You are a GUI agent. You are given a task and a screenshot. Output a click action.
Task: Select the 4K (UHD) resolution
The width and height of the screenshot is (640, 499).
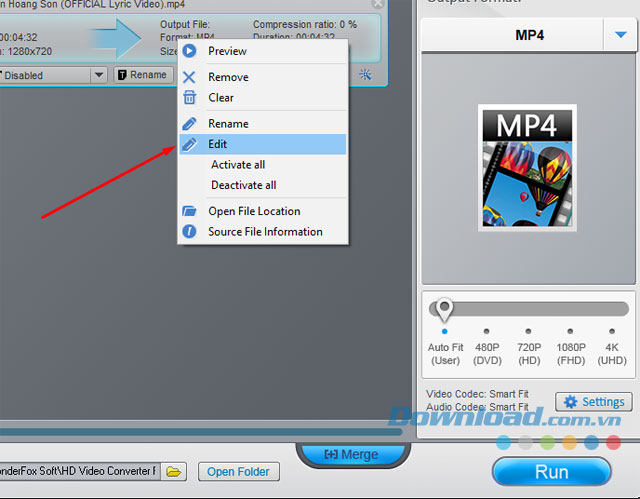point(612,354)
